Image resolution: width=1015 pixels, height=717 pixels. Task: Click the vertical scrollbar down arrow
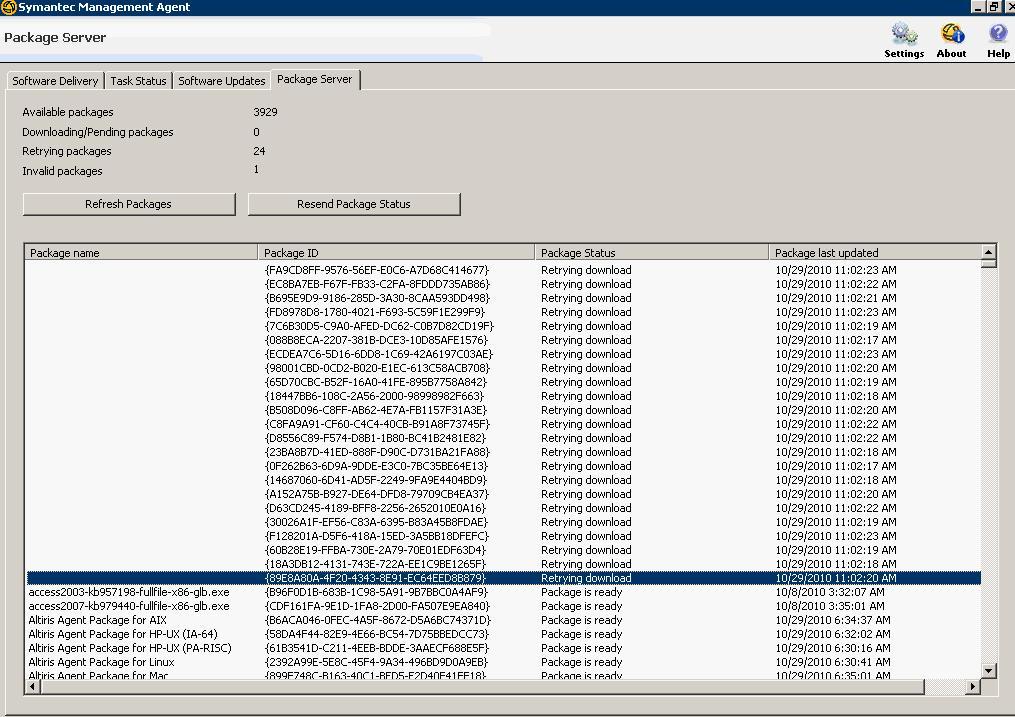pyautogui.click(x=988, y=670)
